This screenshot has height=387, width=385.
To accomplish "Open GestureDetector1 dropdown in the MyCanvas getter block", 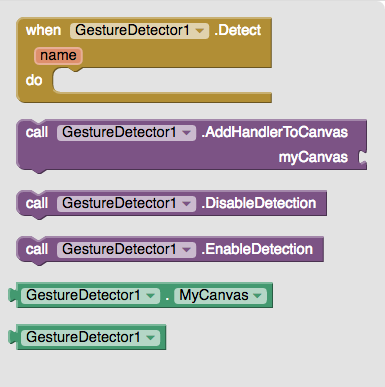I will click(90, 296).
